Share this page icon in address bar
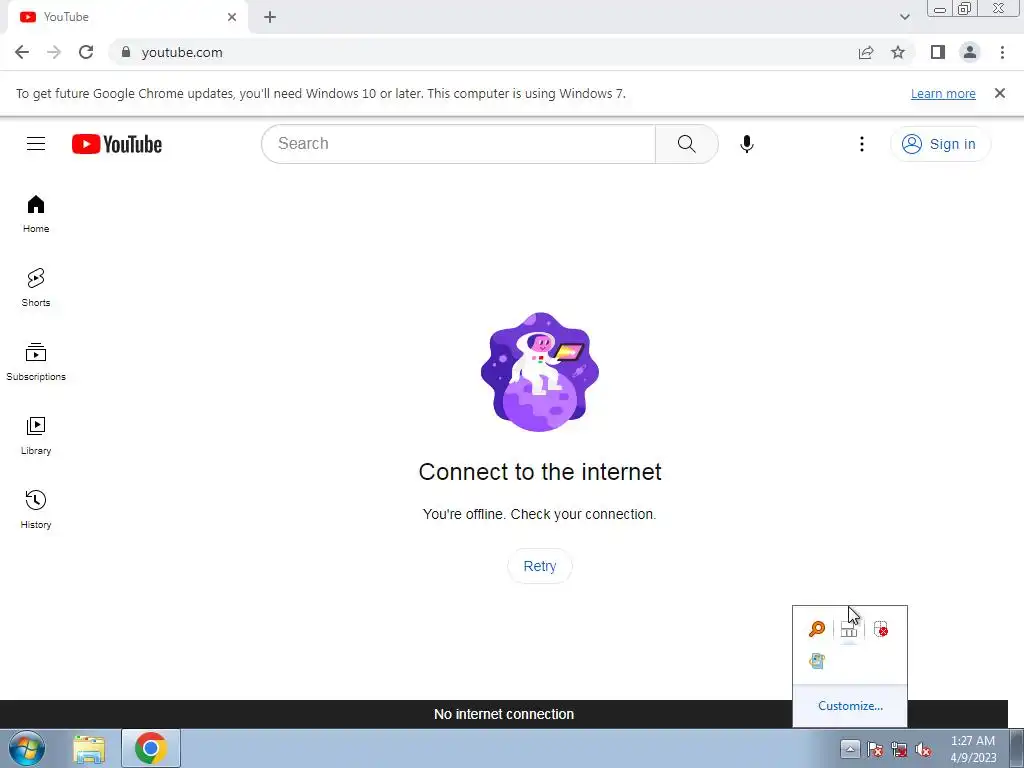The width and height of the screenshot is (1024, 768). (x=866, y=52)
